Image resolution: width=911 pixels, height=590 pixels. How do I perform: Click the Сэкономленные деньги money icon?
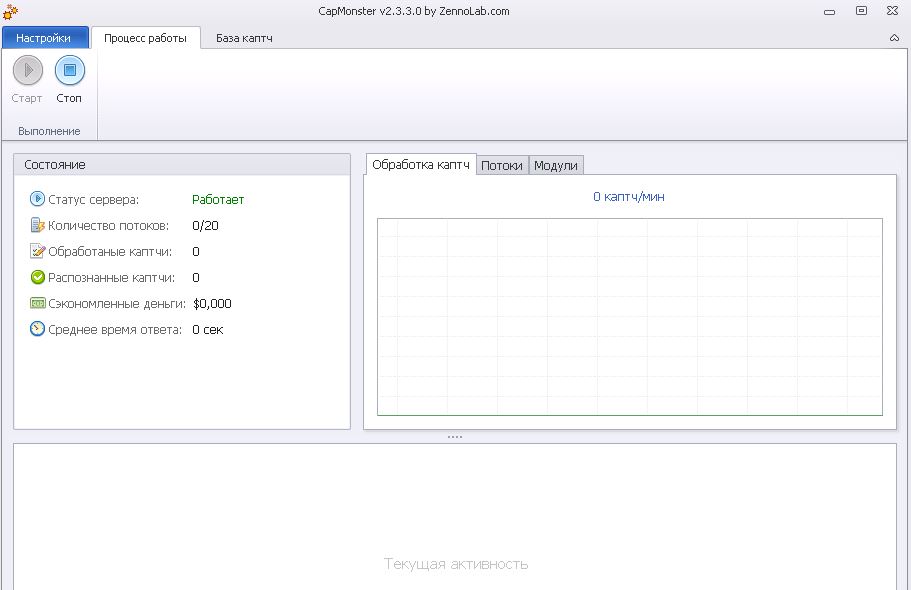[x=37, y=303]
